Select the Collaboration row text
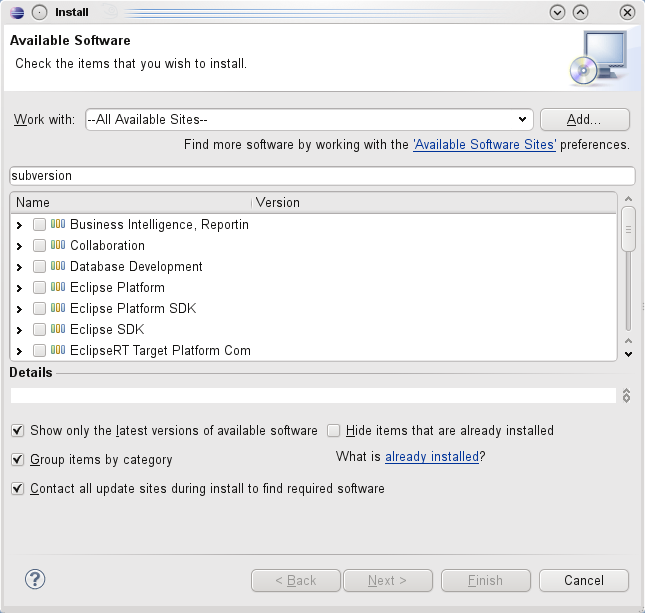The height and width of the screenshot is (613, 645). pos(107,246)
